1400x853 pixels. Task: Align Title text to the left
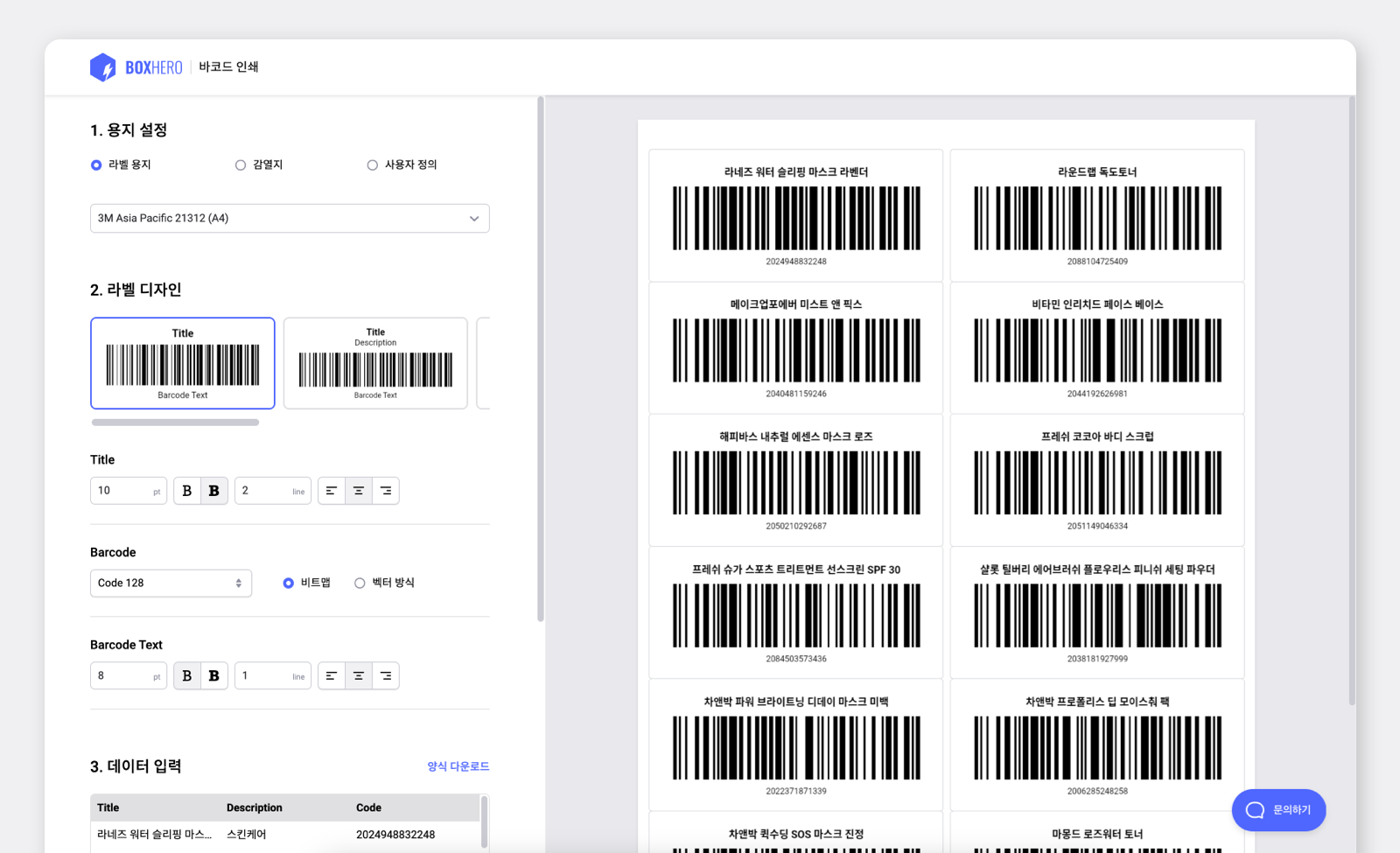pyautogui.click(x=331, y=491)
